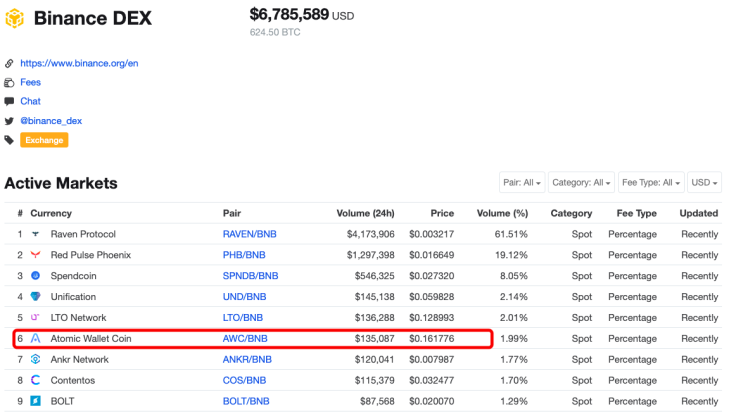Open the https://www.binance.org/en link

click(79, 63)
